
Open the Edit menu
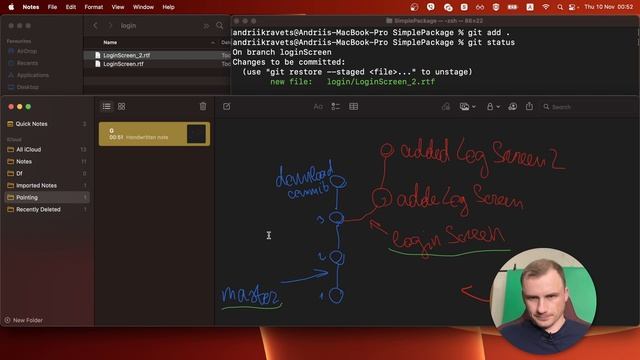pyautogui.click(x=71, y=7)
